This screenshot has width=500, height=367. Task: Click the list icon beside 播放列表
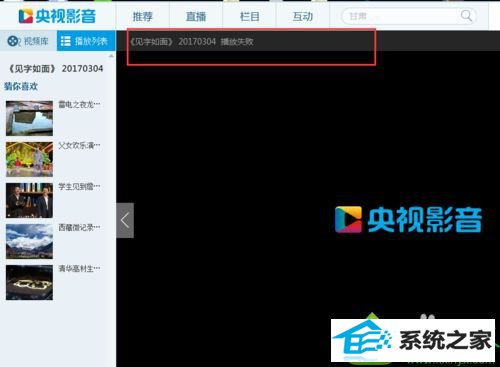tap(65, 41)
